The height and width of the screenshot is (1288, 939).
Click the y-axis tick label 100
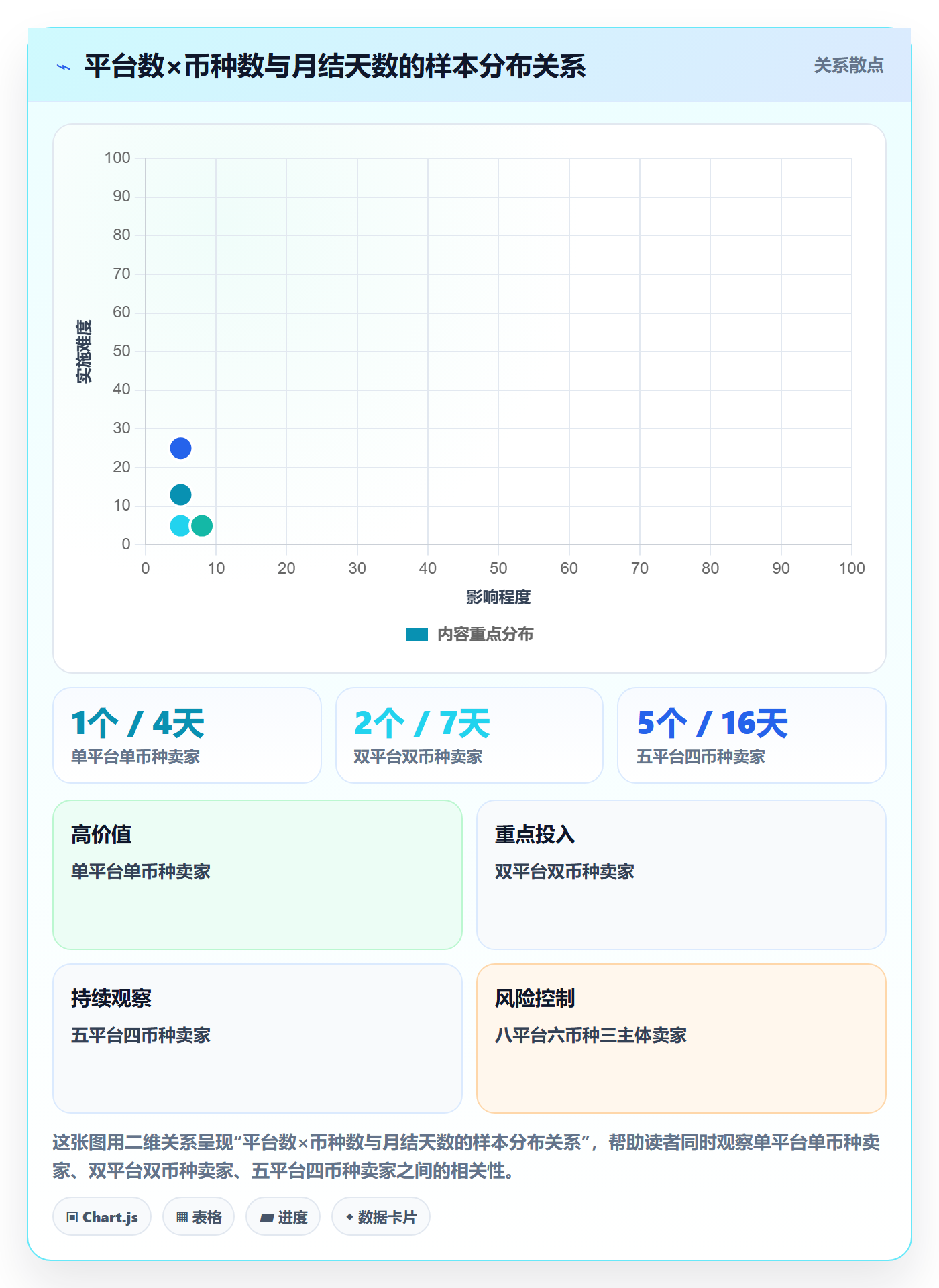coord(117,158)
